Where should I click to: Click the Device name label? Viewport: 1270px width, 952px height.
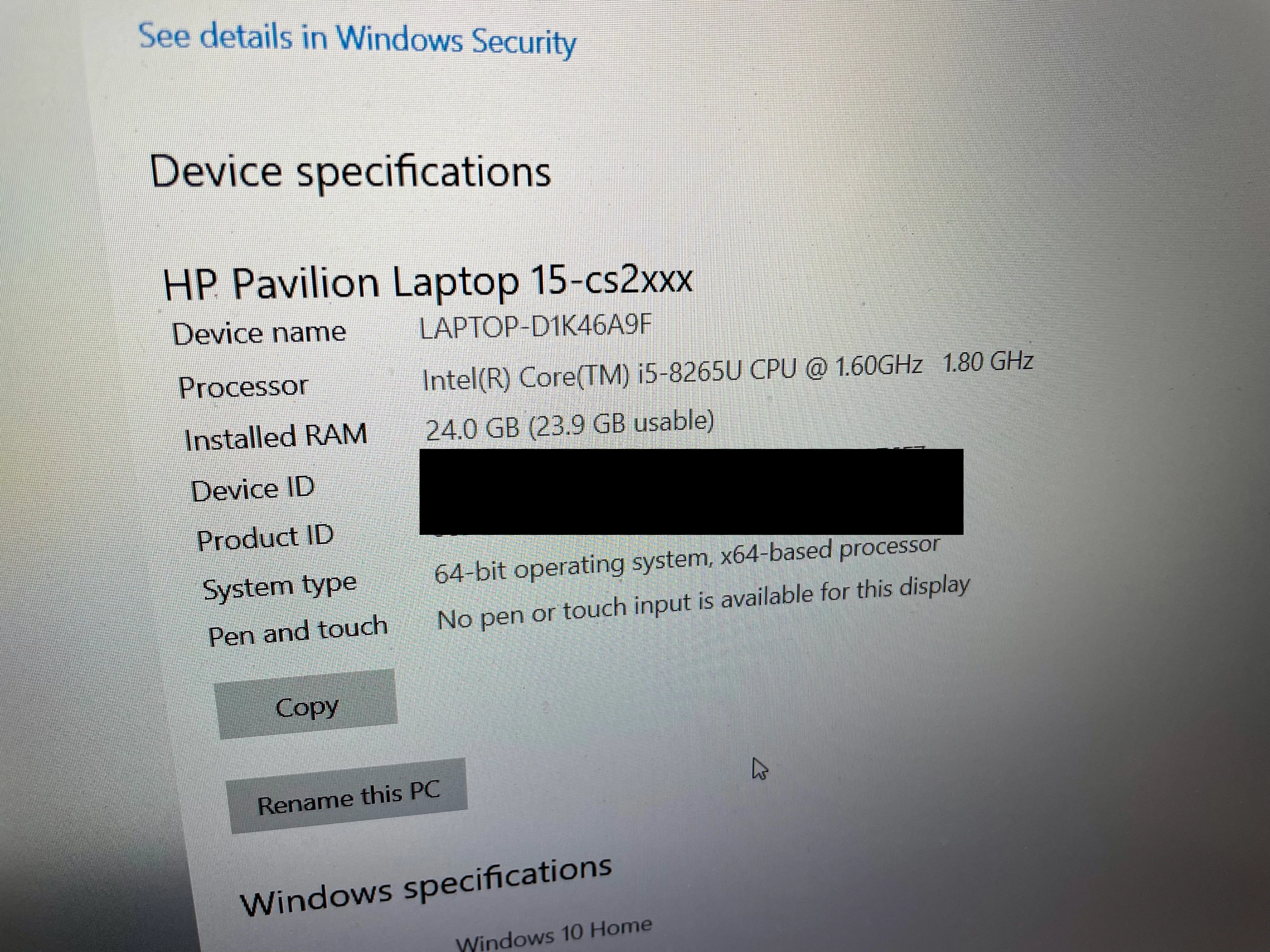259,333
